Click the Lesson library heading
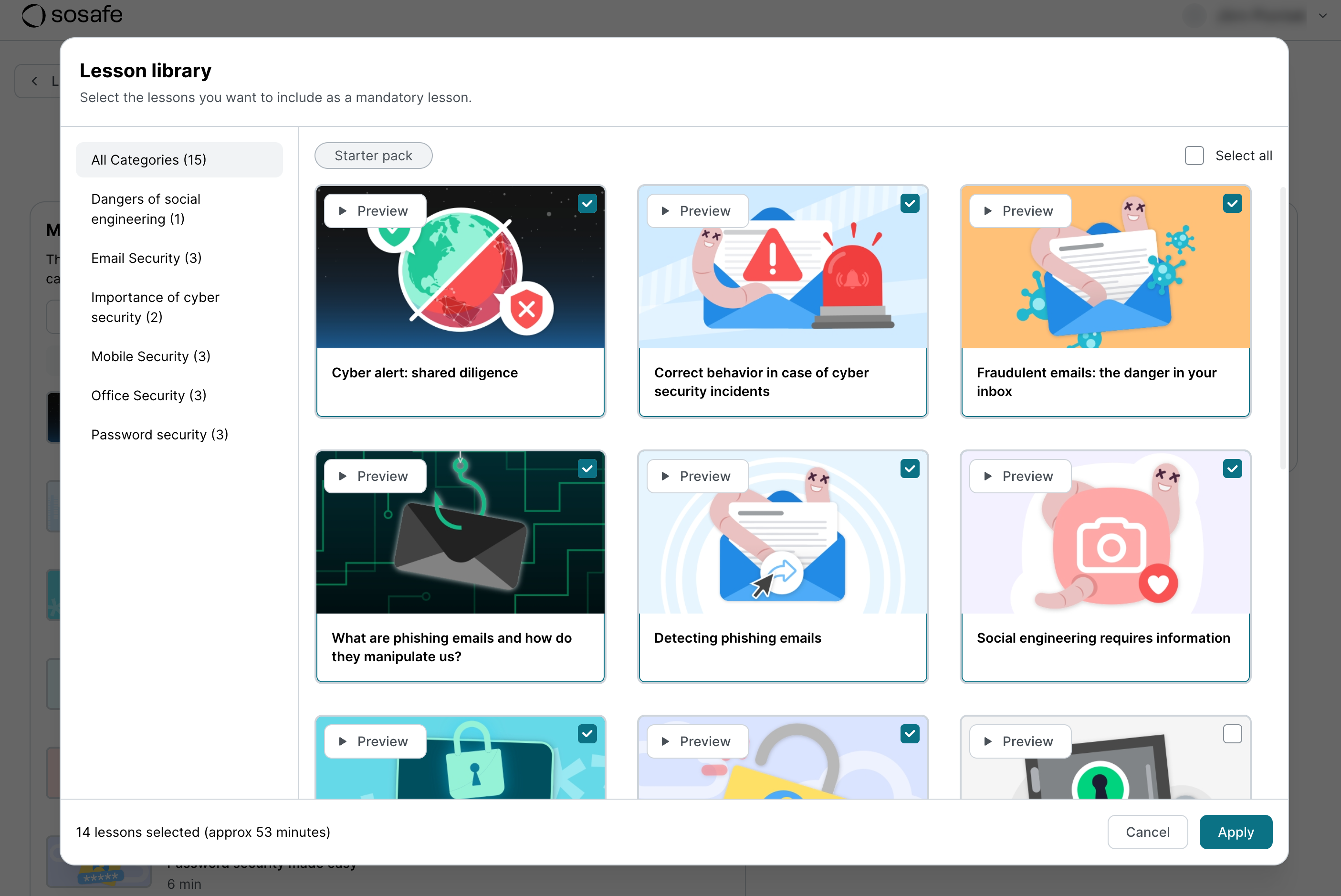 [145, 70]
